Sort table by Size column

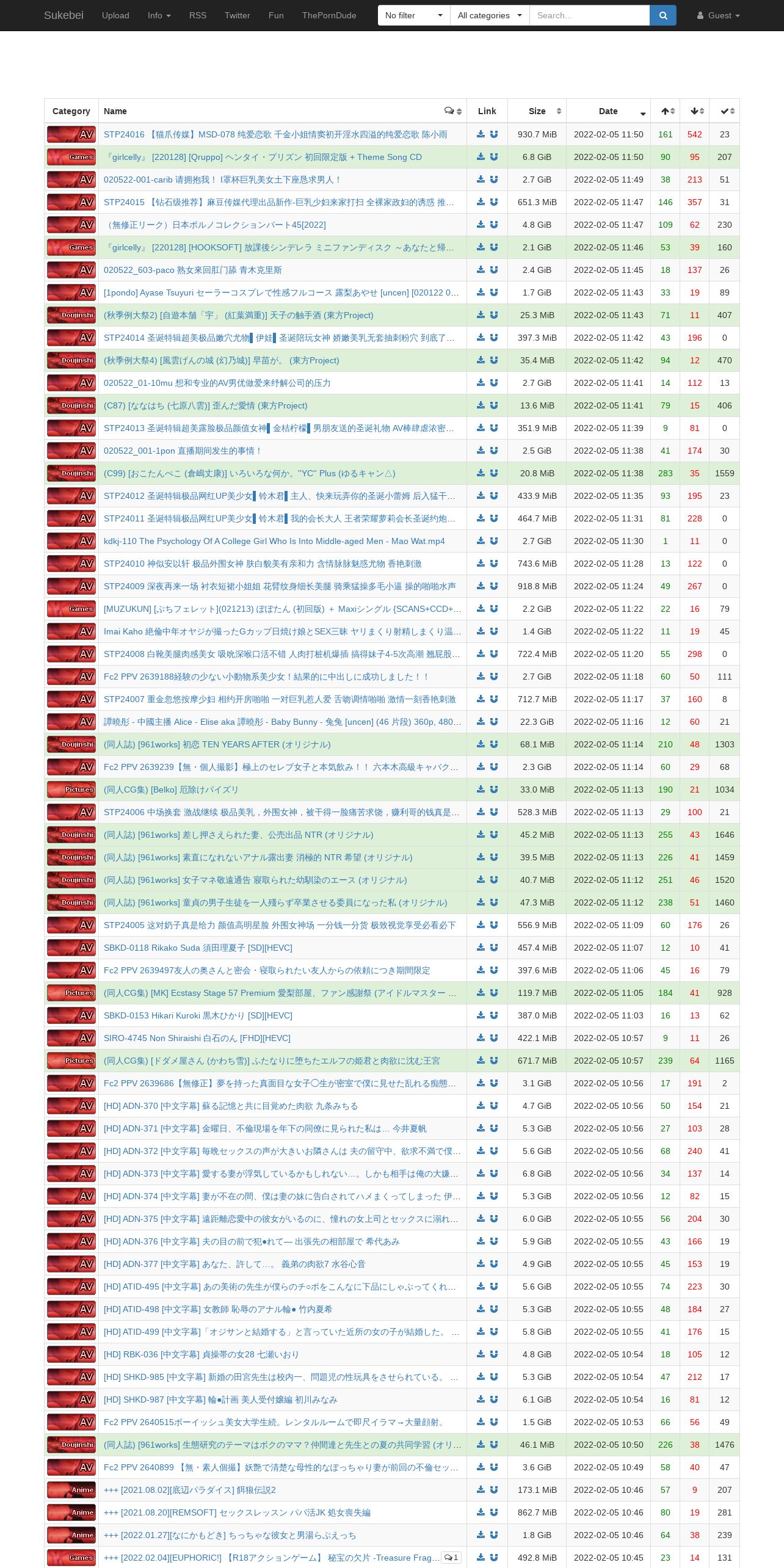pyautogui.click(x=537, y=111)
